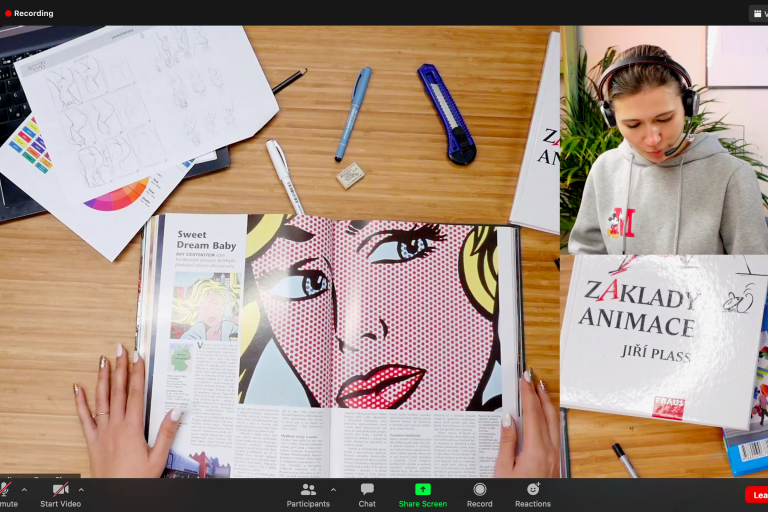Expand audio options arrow beside microphone

coord(24,490)
